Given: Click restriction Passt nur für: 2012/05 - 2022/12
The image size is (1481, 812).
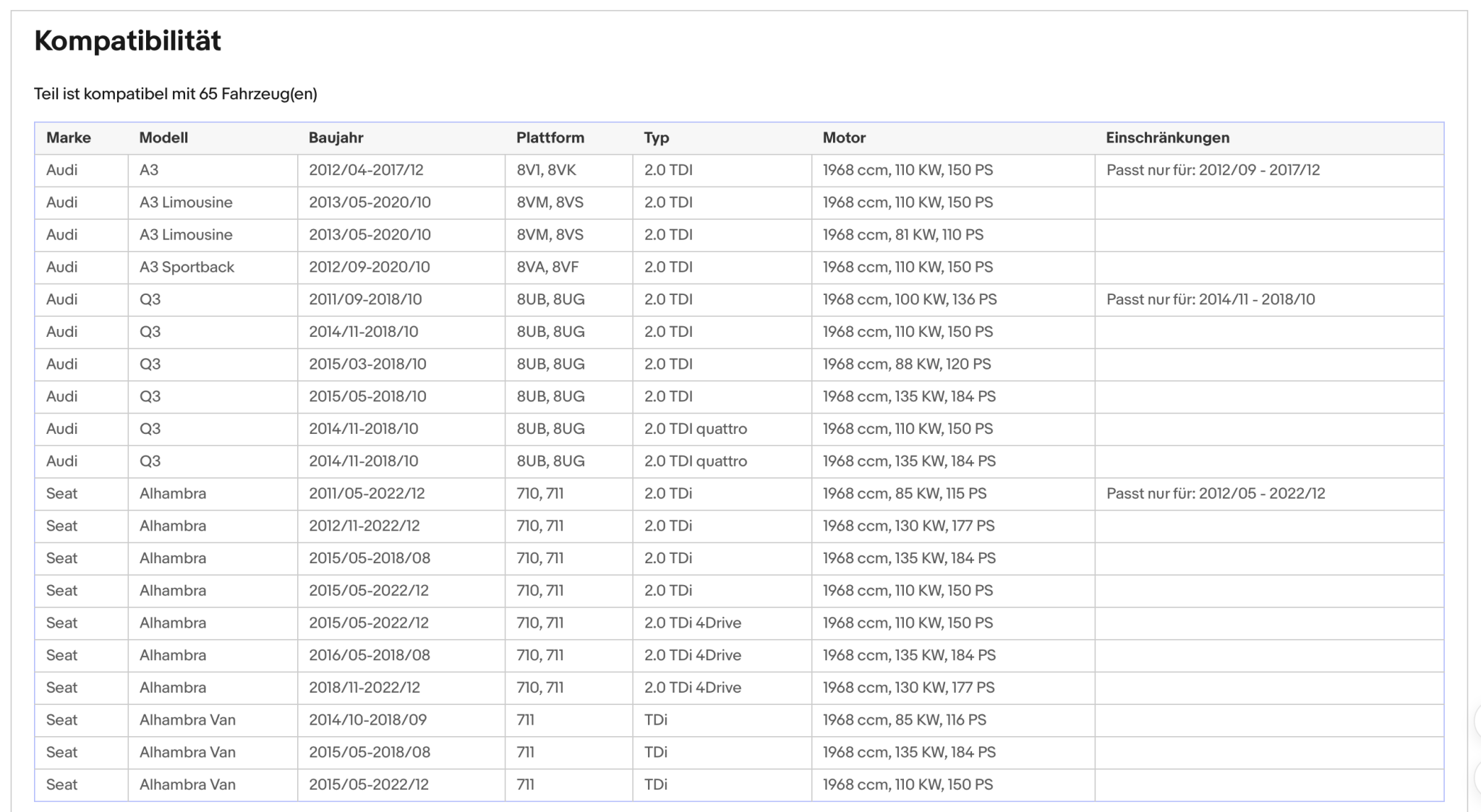Looking at the screenshot, I should pos(1216,493).
